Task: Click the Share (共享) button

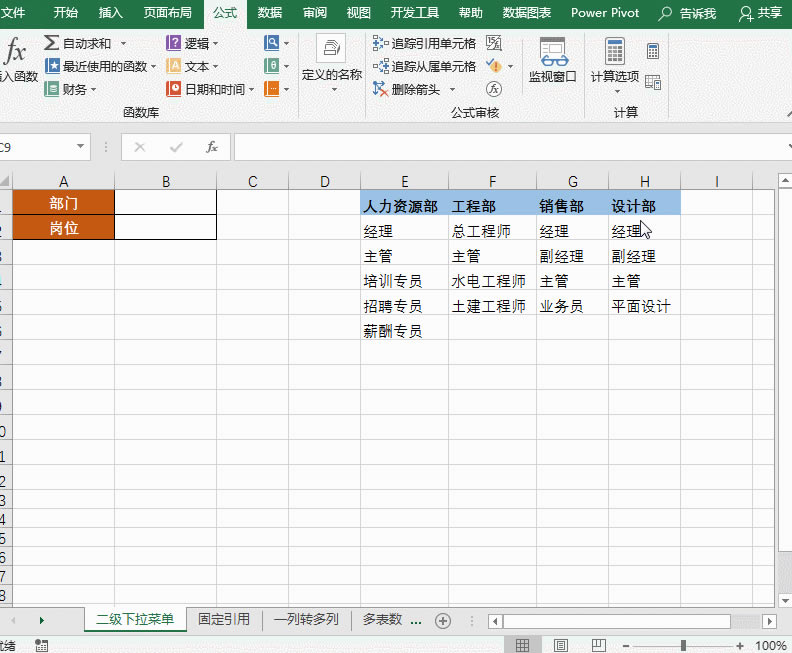Action: click(x=760, y=13)
